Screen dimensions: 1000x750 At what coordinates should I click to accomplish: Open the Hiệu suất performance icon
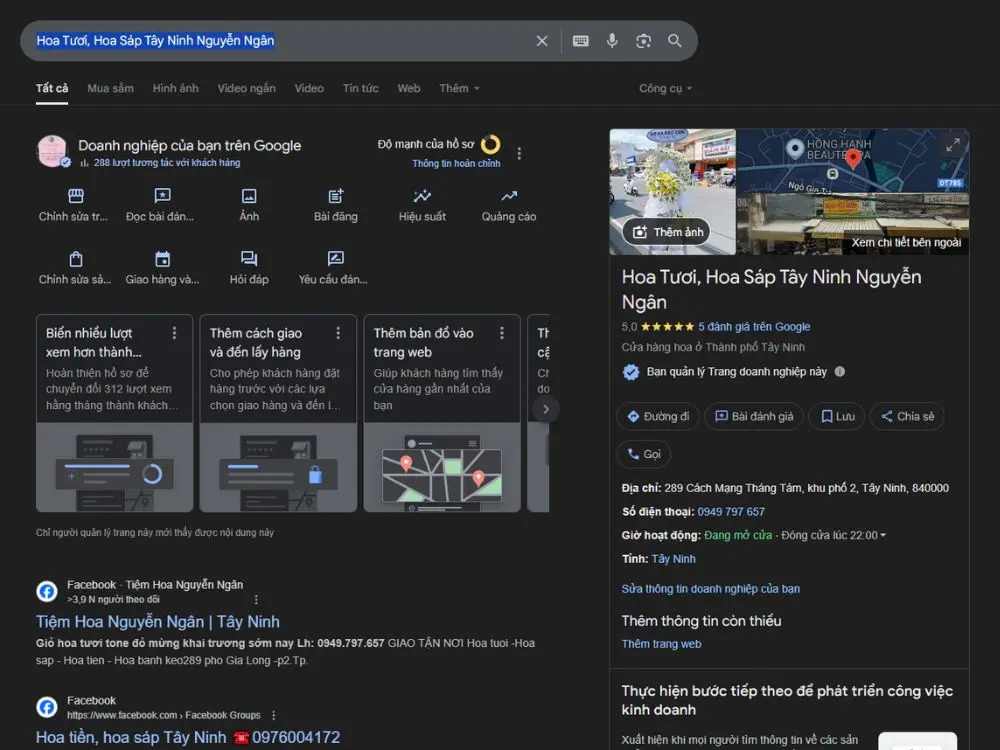(422, 197)
